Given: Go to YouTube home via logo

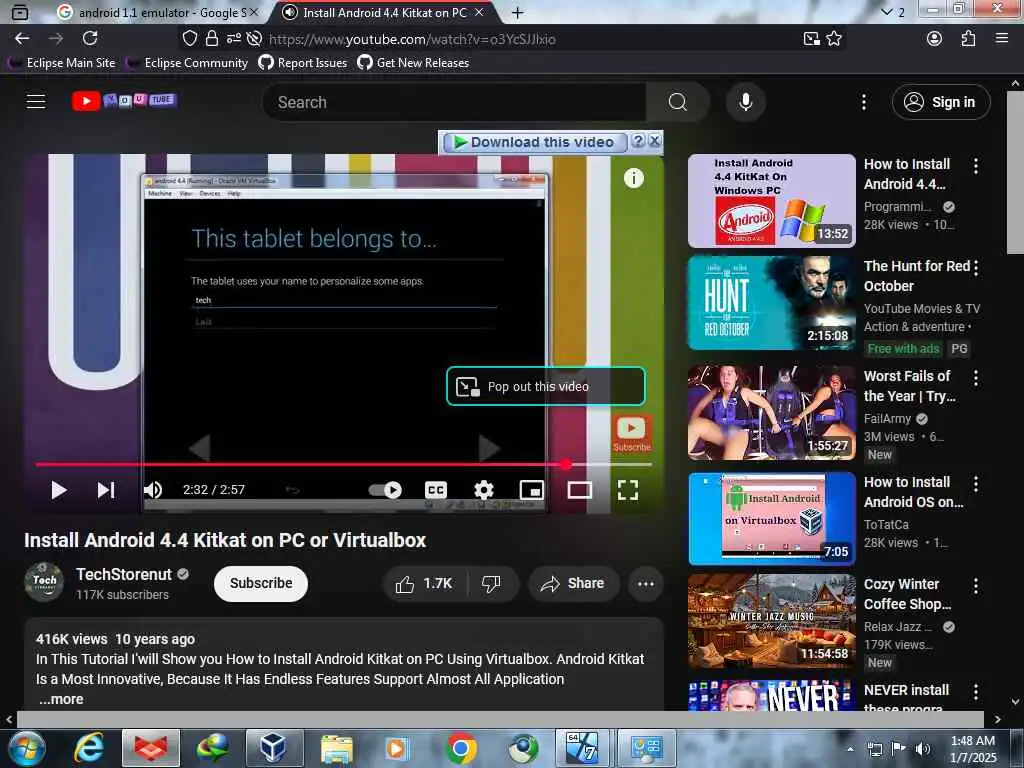Looking at the screenshot, I should pos(124,101).
